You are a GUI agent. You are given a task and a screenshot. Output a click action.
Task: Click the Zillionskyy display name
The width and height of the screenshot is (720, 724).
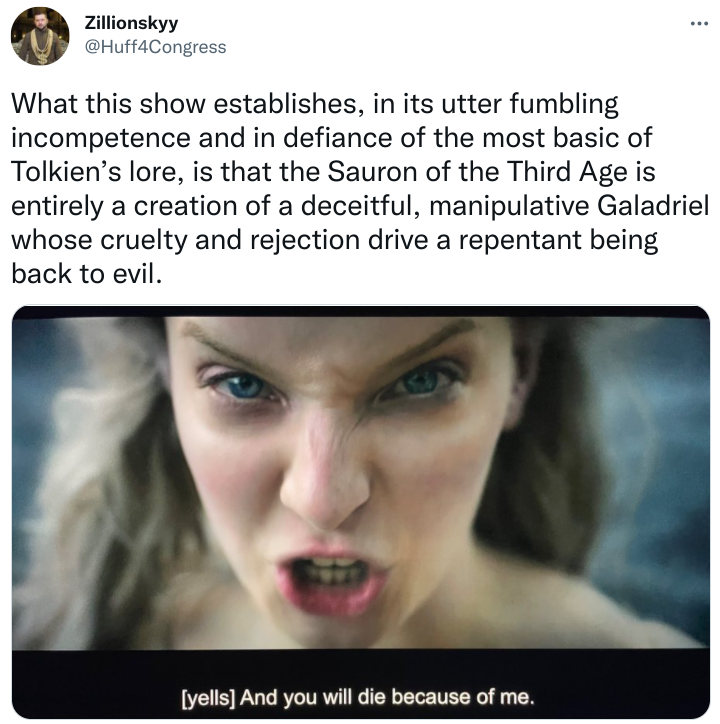coord(131,23)
